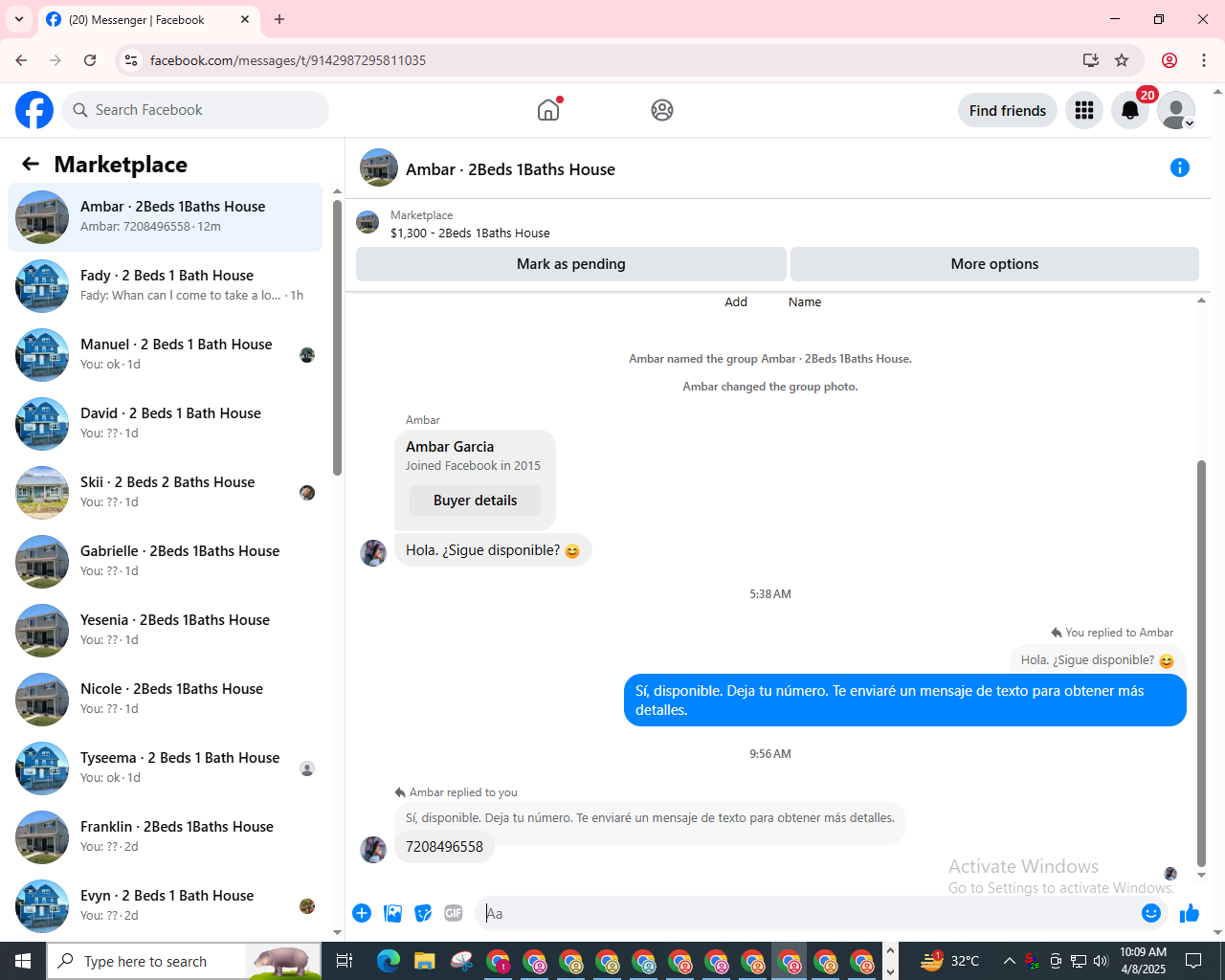
Task: Open the notifications bell icon
Action: click(x=1130, y=111)
